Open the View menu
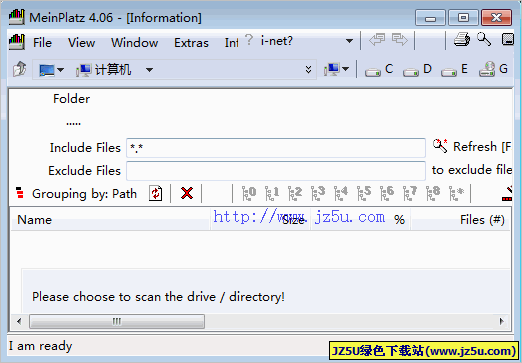The height and width of the screenshot is (363, 522). pos(81,43)
